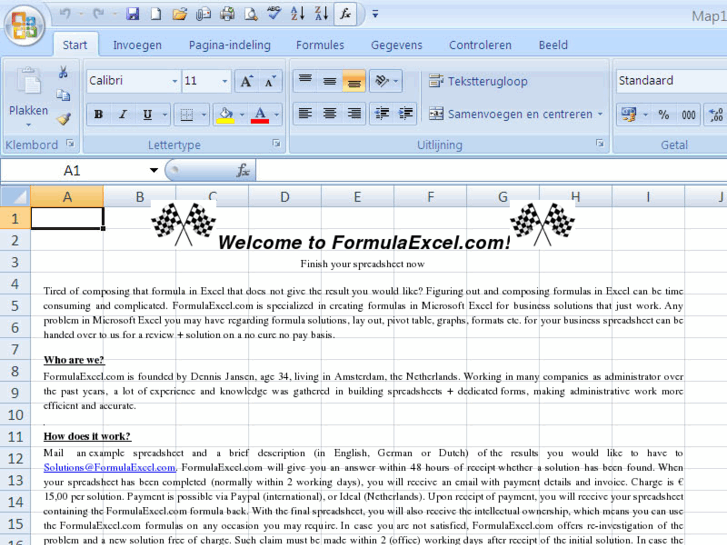Open a file with the folder icon
This screenshot has width=727, height=545.
point(179,14)
